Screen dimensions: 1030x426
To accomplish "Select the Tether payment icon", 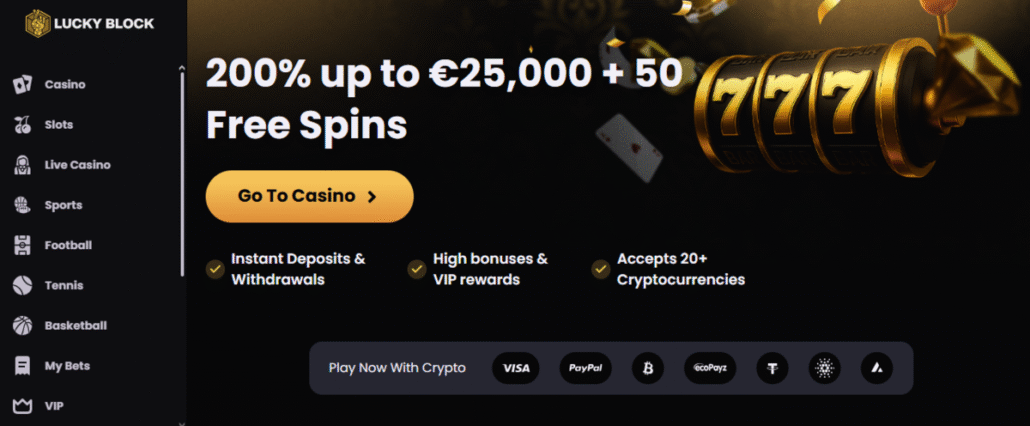I will [x=772, y=368].
